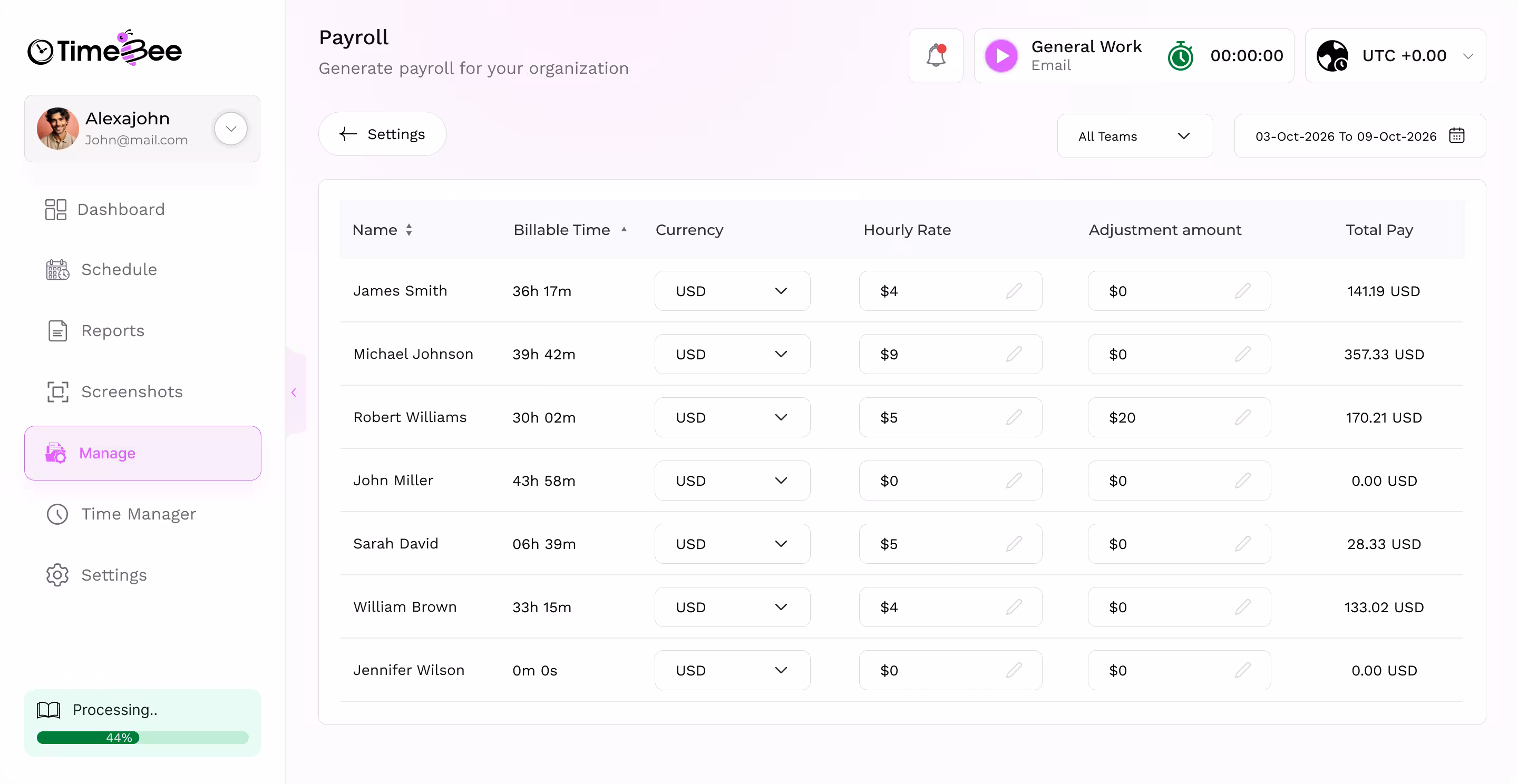
Task: Open Settings in sidebar menu
Action: (x=96, y=575)
